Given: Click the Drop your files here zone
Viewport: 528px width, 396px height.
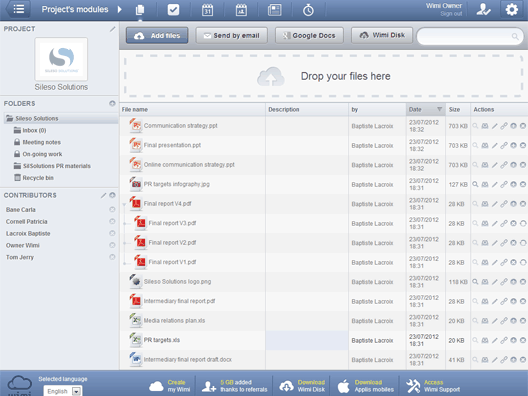Looking at the screenshot, I should pos(324,76).
